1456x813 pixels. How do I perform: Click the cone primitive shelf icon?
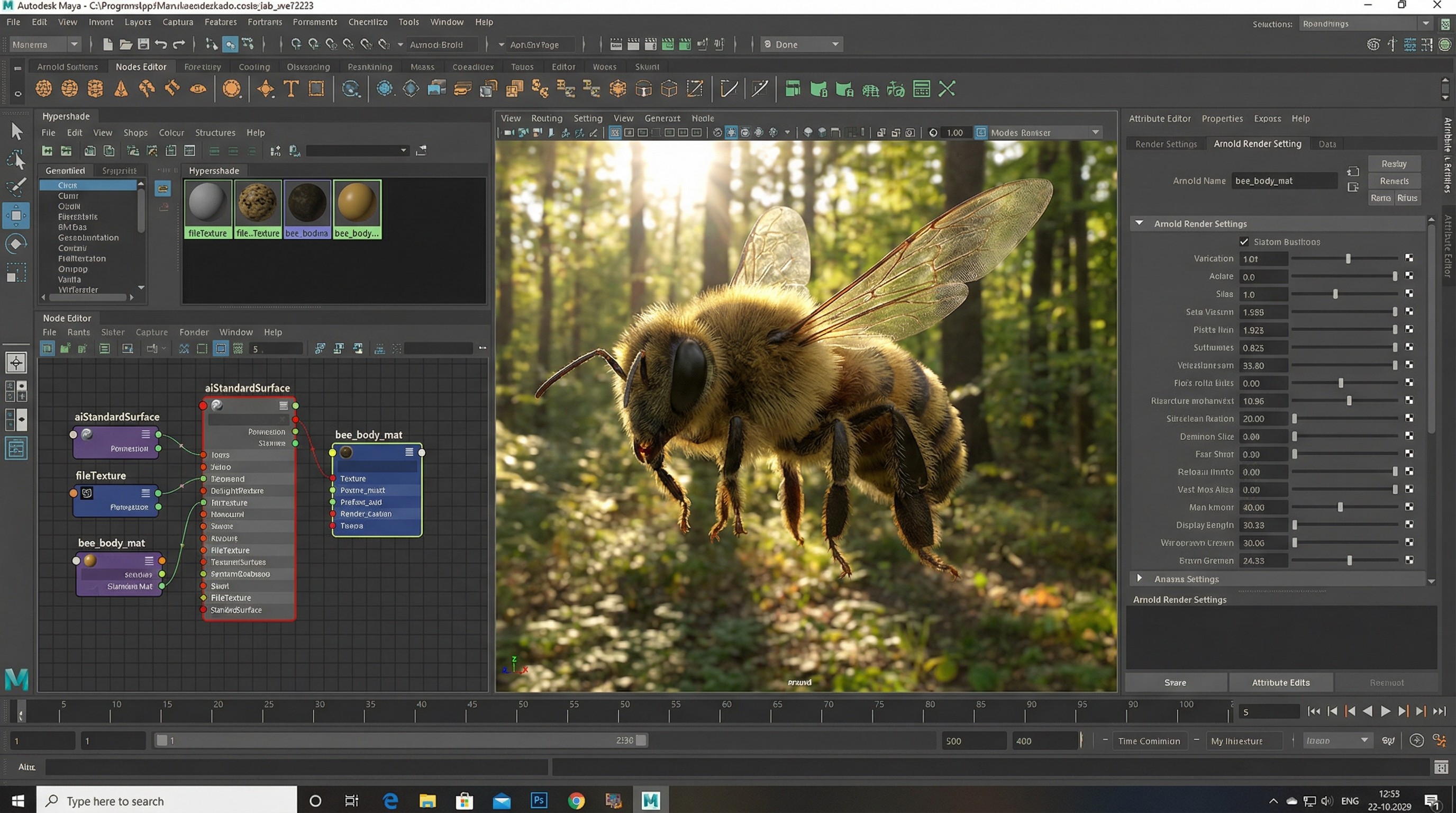click(x=121, y=89)
